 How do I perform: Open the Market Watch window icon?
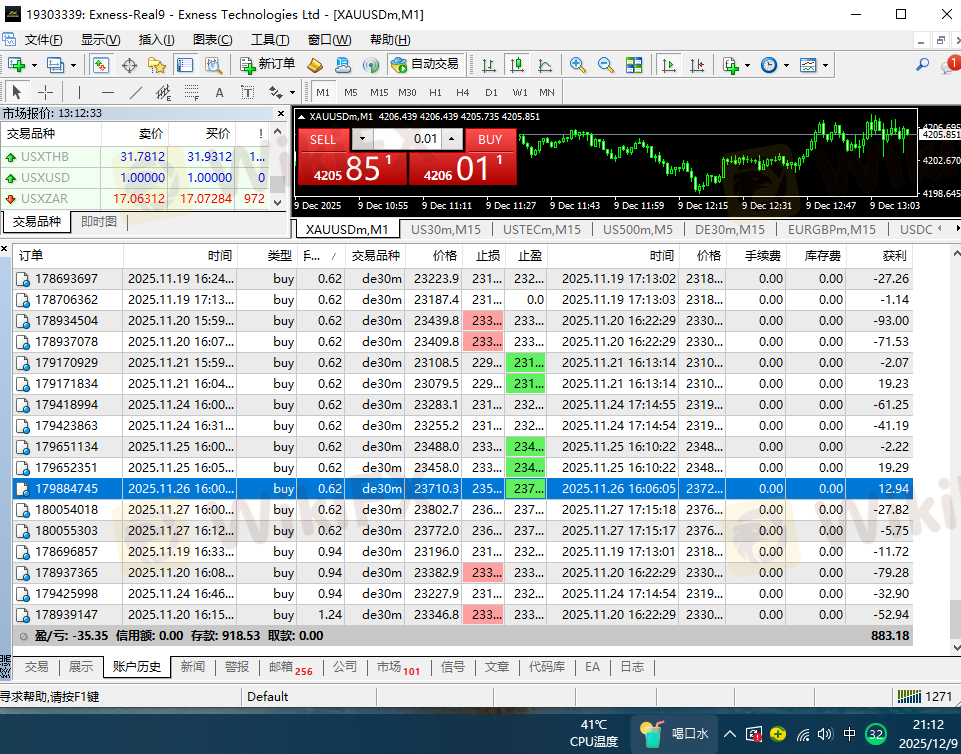[101, 65]
